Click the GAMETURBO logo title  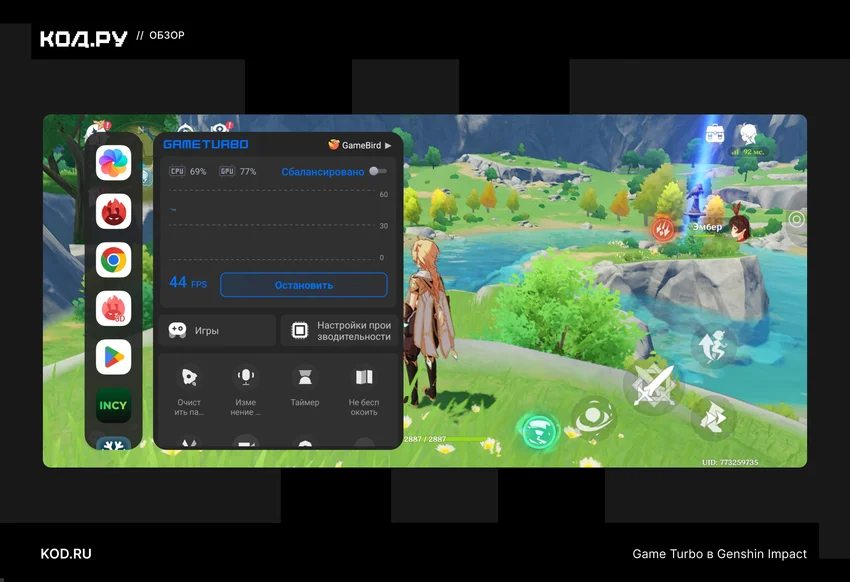tap(206, 144)
